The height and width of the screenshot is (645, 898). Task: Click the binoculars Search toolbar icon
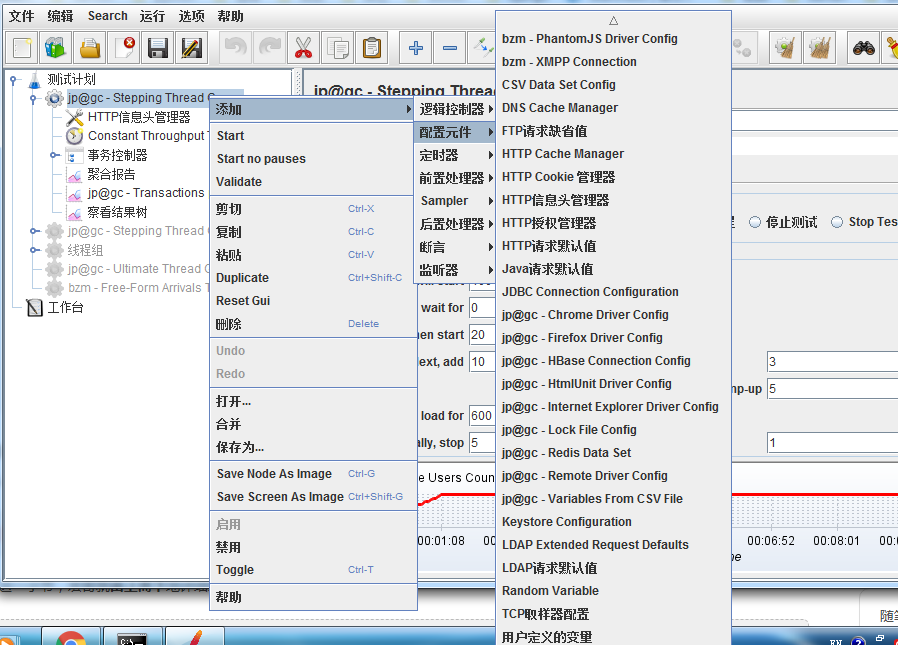[863, 47]
